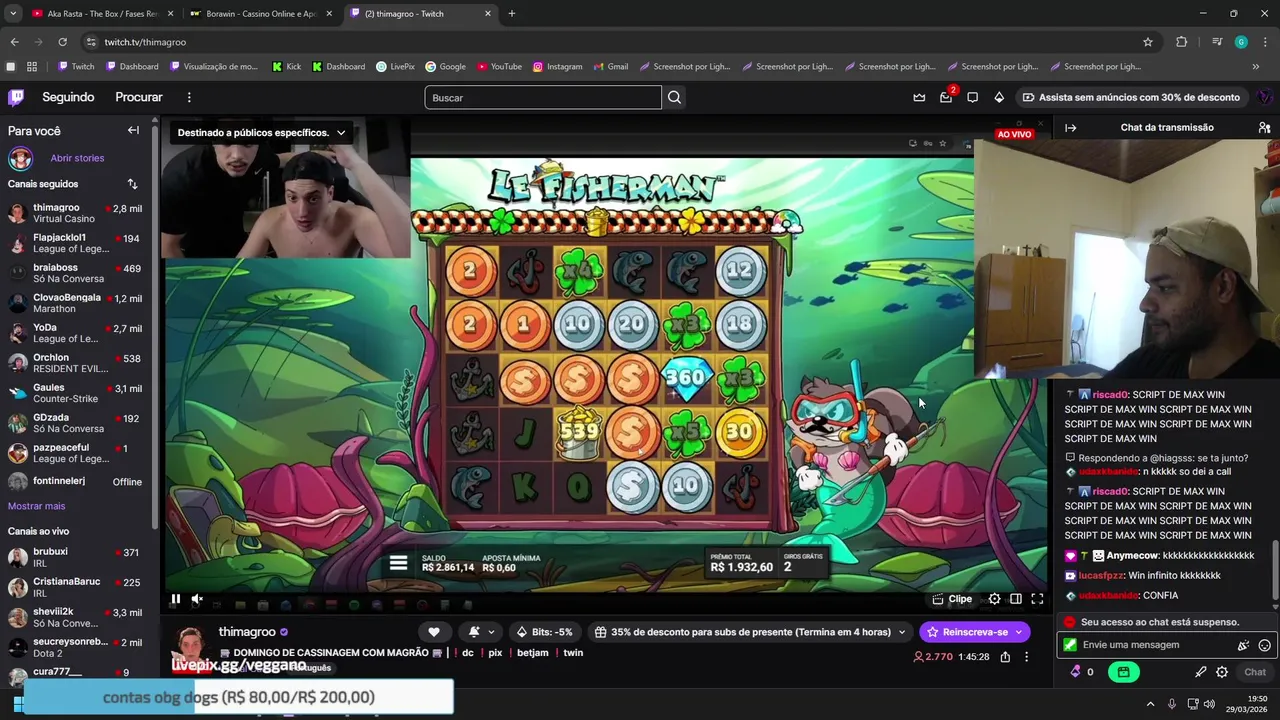1280x720 pixels.
Task: Share the stream via share icon
Action: 1005,657
